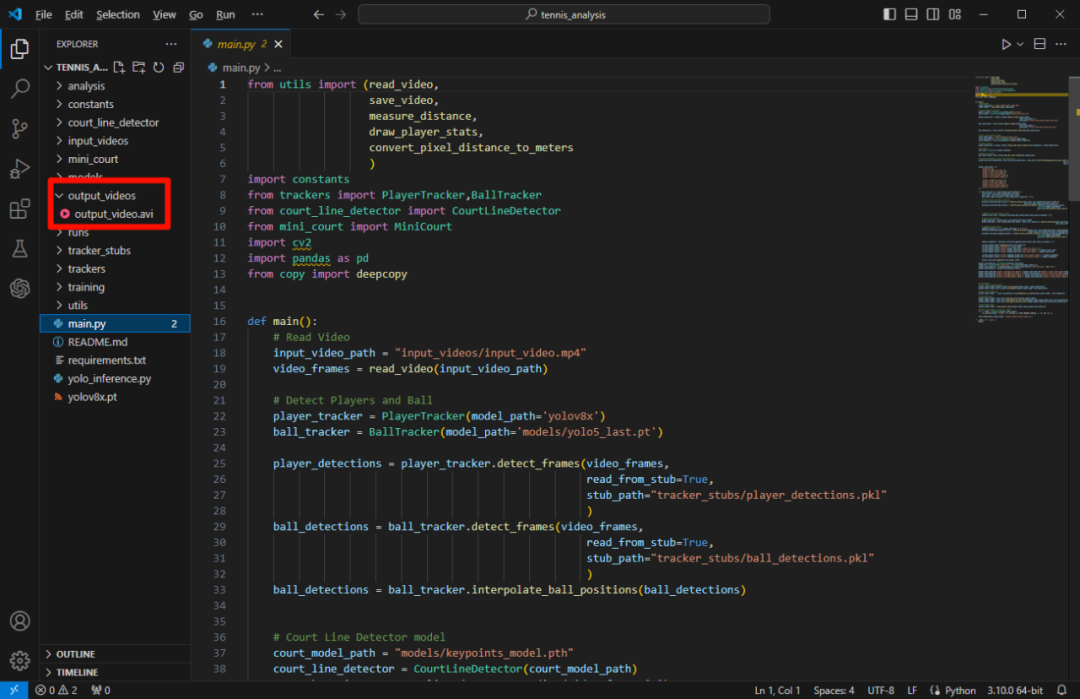This screenshot has height=699, width=1080.
Task: Open the Edit menu
Action: click(74, 14)
